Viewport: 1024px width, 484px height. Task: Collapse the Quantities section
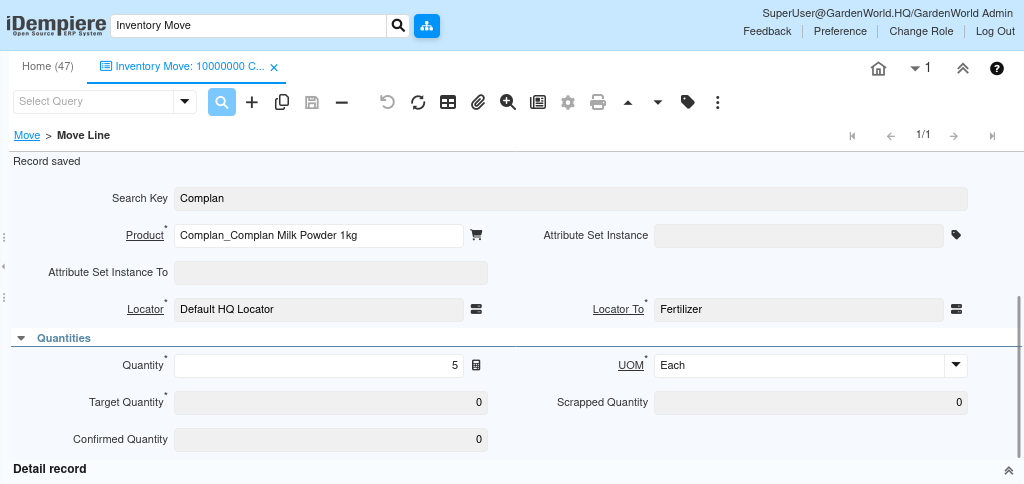pos(22,338)
